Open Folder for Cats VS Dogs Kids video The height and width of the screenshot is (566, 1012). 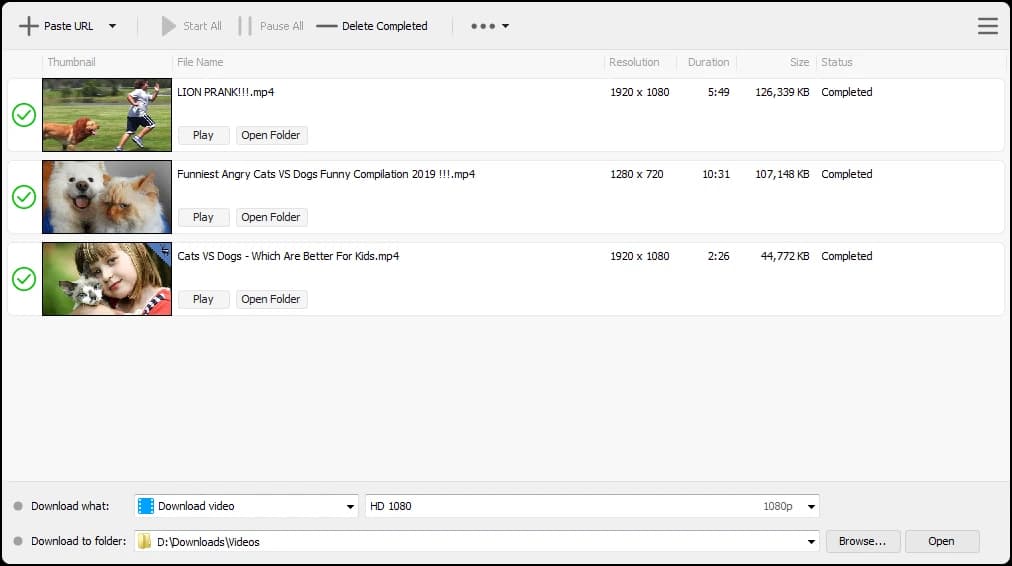[271, 299]
